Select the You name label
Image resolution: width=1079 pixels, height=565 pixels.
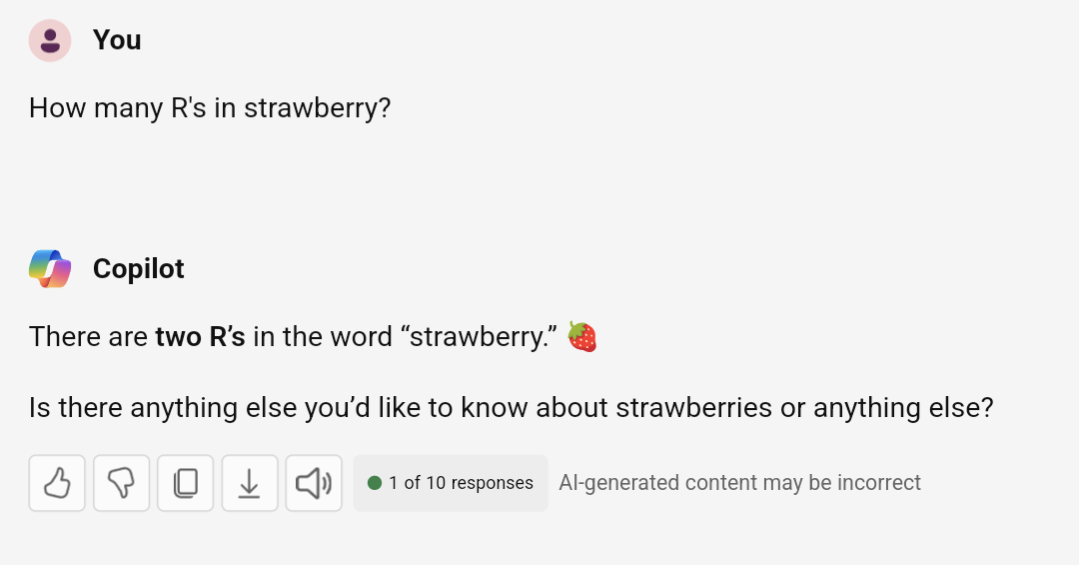(x=117, y=40)
